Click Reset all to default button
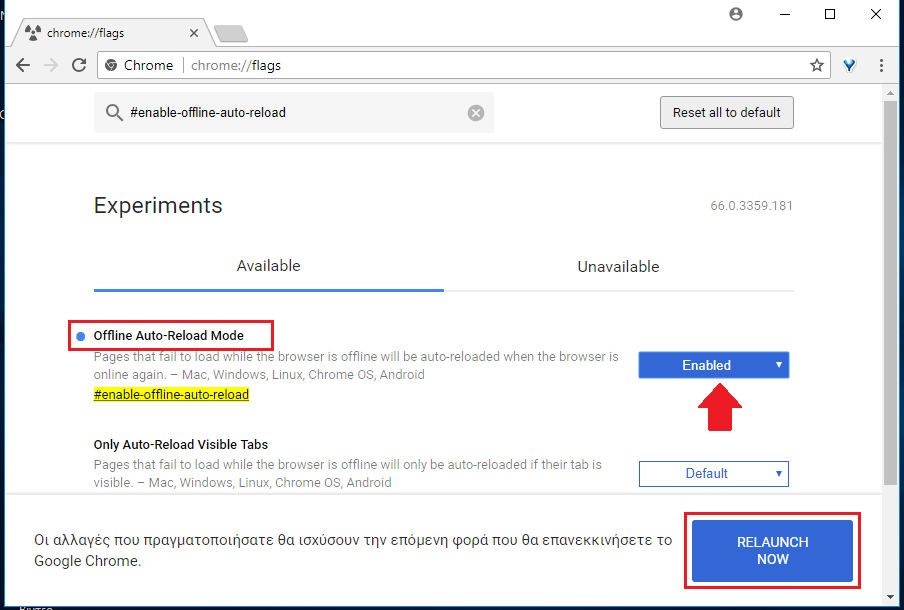This screenshot has width=904, height=610. coord(726,112)
